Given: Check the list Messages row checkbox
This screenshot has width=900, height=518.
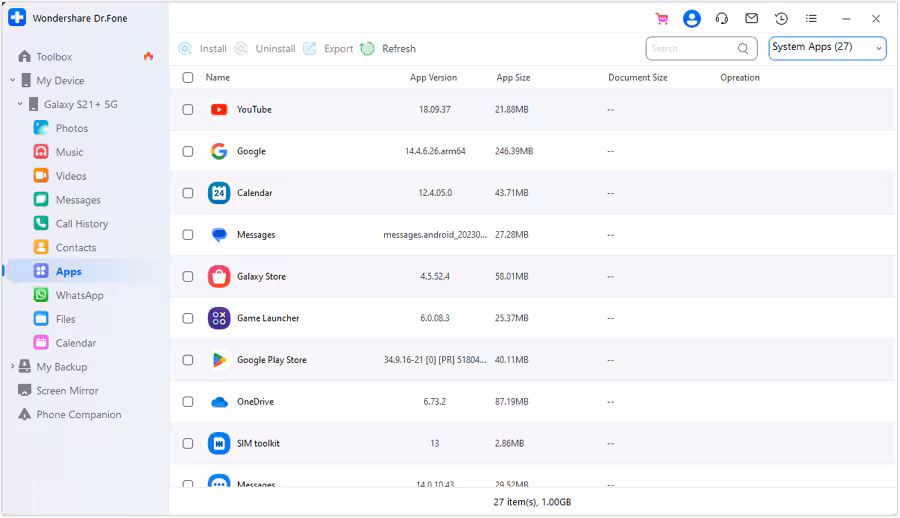Looking at the screenshot, I should coord(188,235).
